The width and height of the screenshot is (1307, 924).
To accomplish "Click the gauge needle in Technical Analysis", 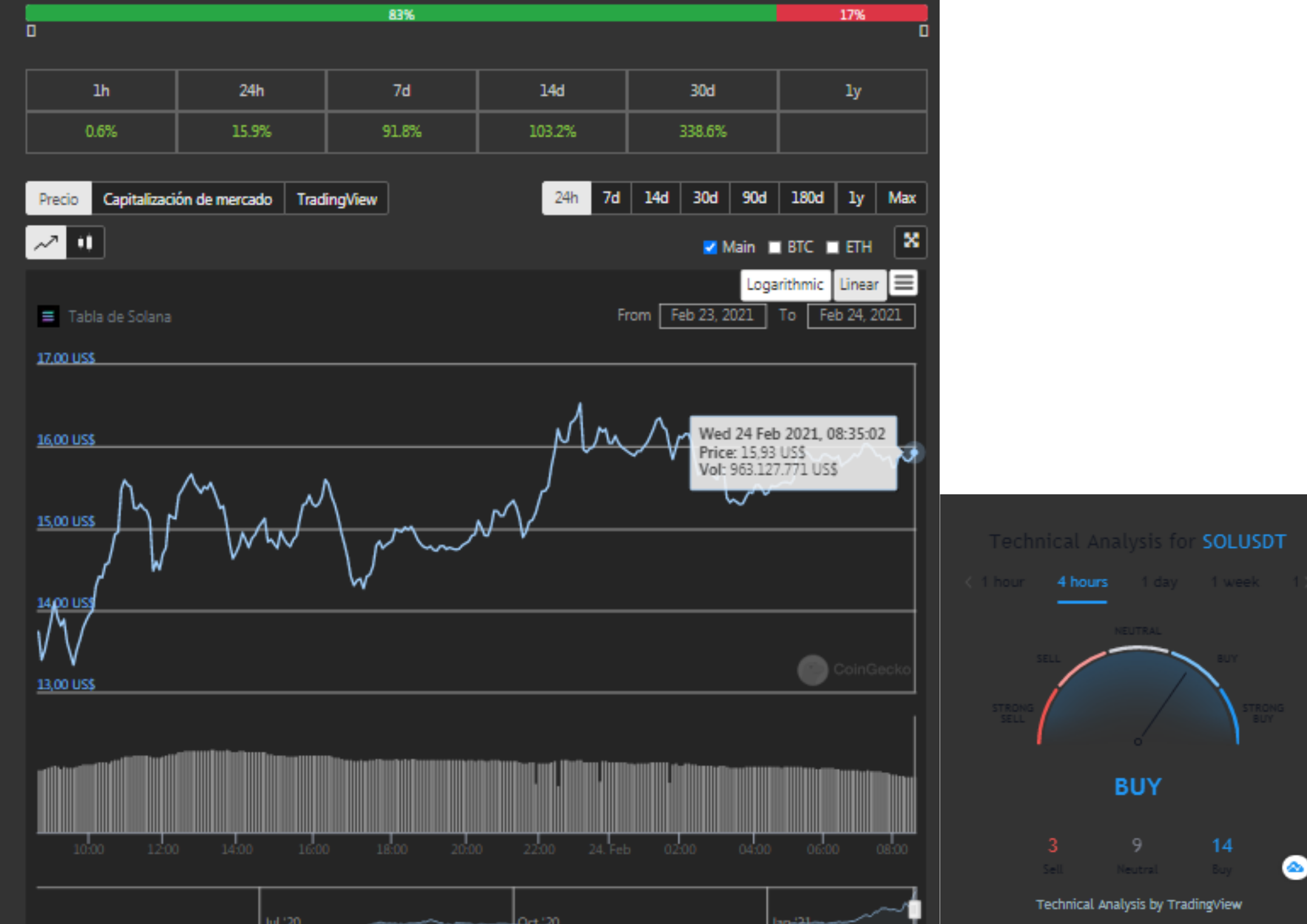I will 1161,708.
